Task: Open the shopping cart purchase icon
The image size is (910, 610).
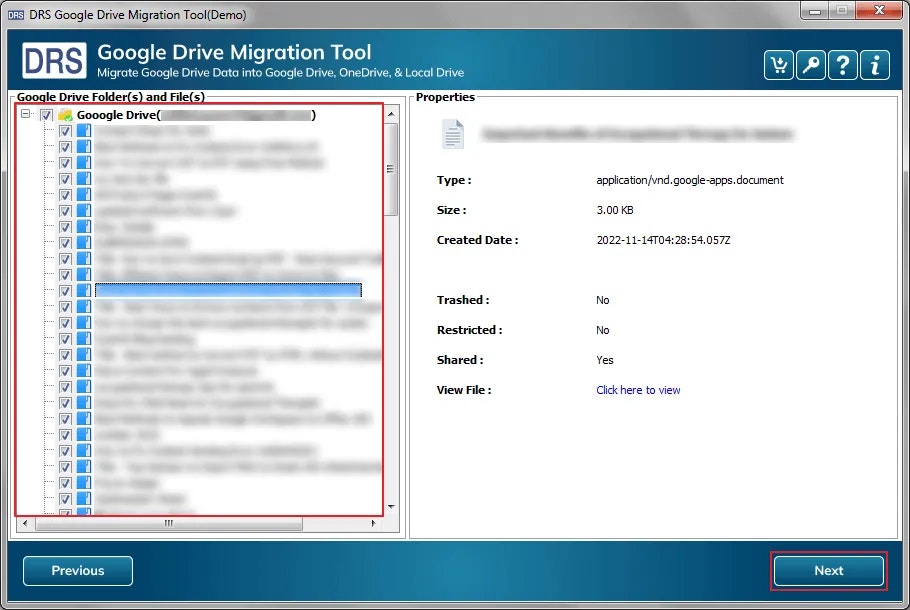Action: [x=779, y=65]
